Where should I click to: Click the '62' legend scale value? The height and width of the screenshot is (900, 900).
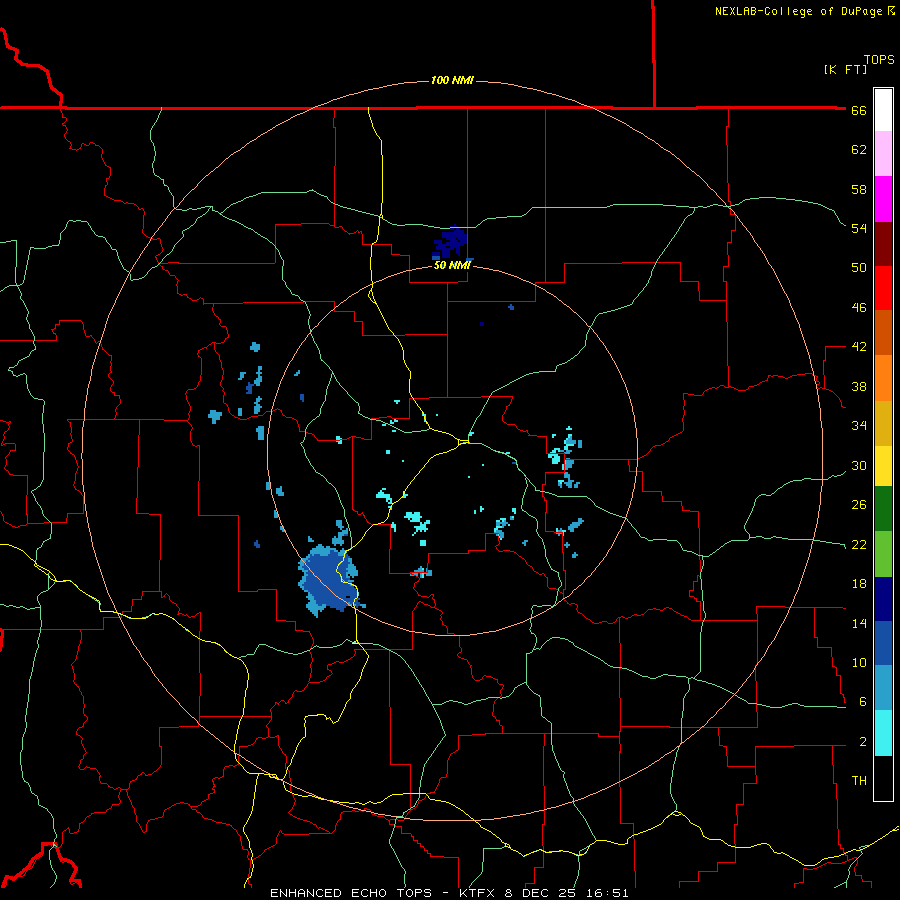859,150
